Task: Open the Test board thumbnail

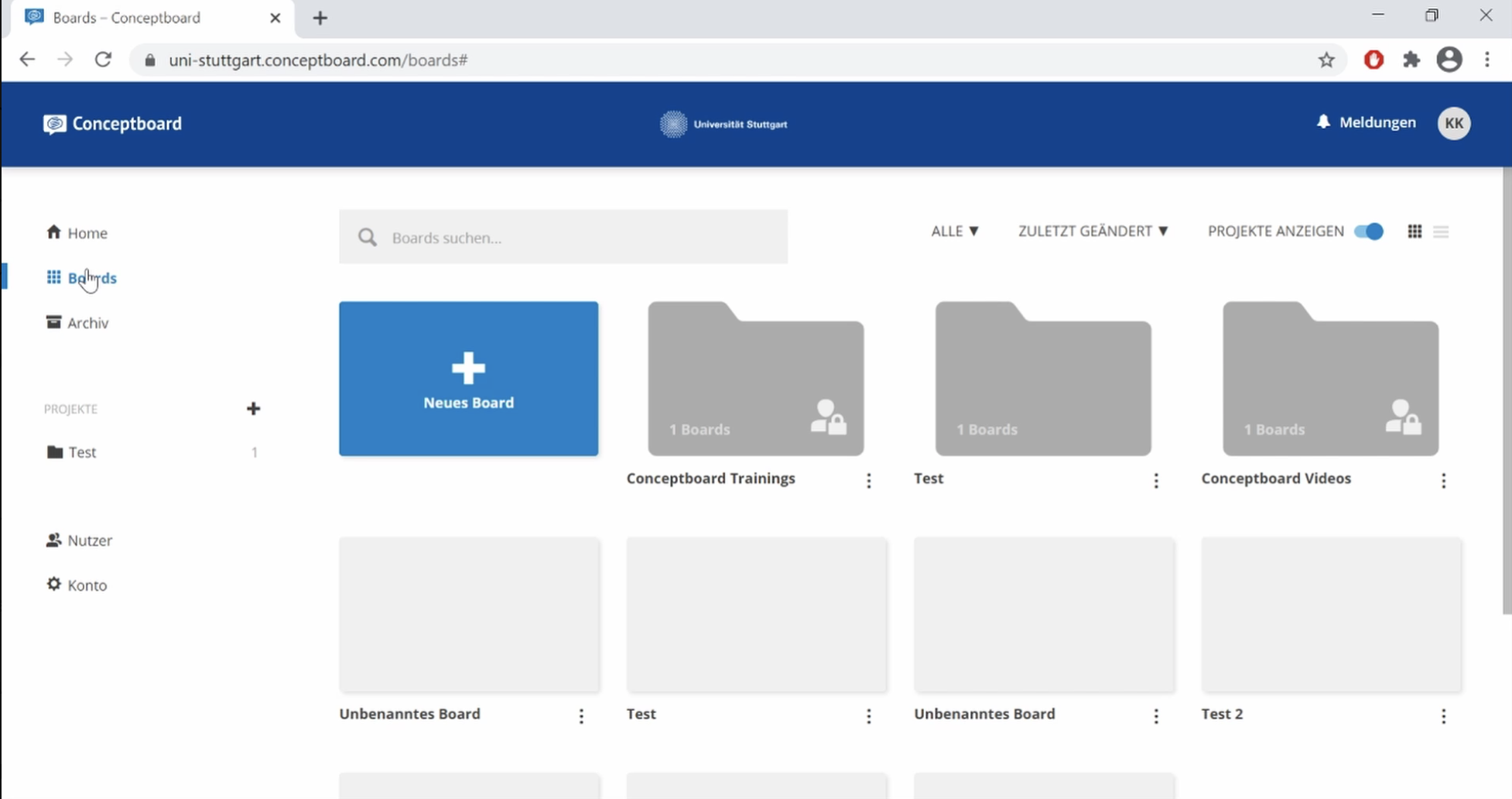Action: pos(757,615)
